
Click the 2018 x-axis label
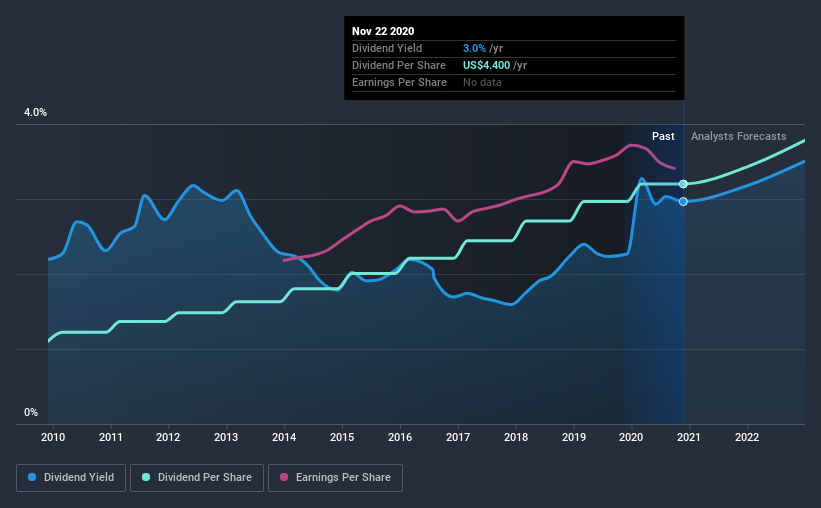[516, 437]
